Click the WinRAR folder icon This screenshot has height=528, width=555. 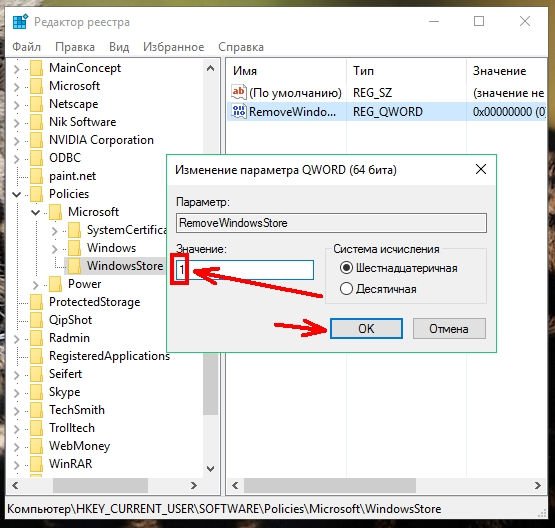point(36,464)
